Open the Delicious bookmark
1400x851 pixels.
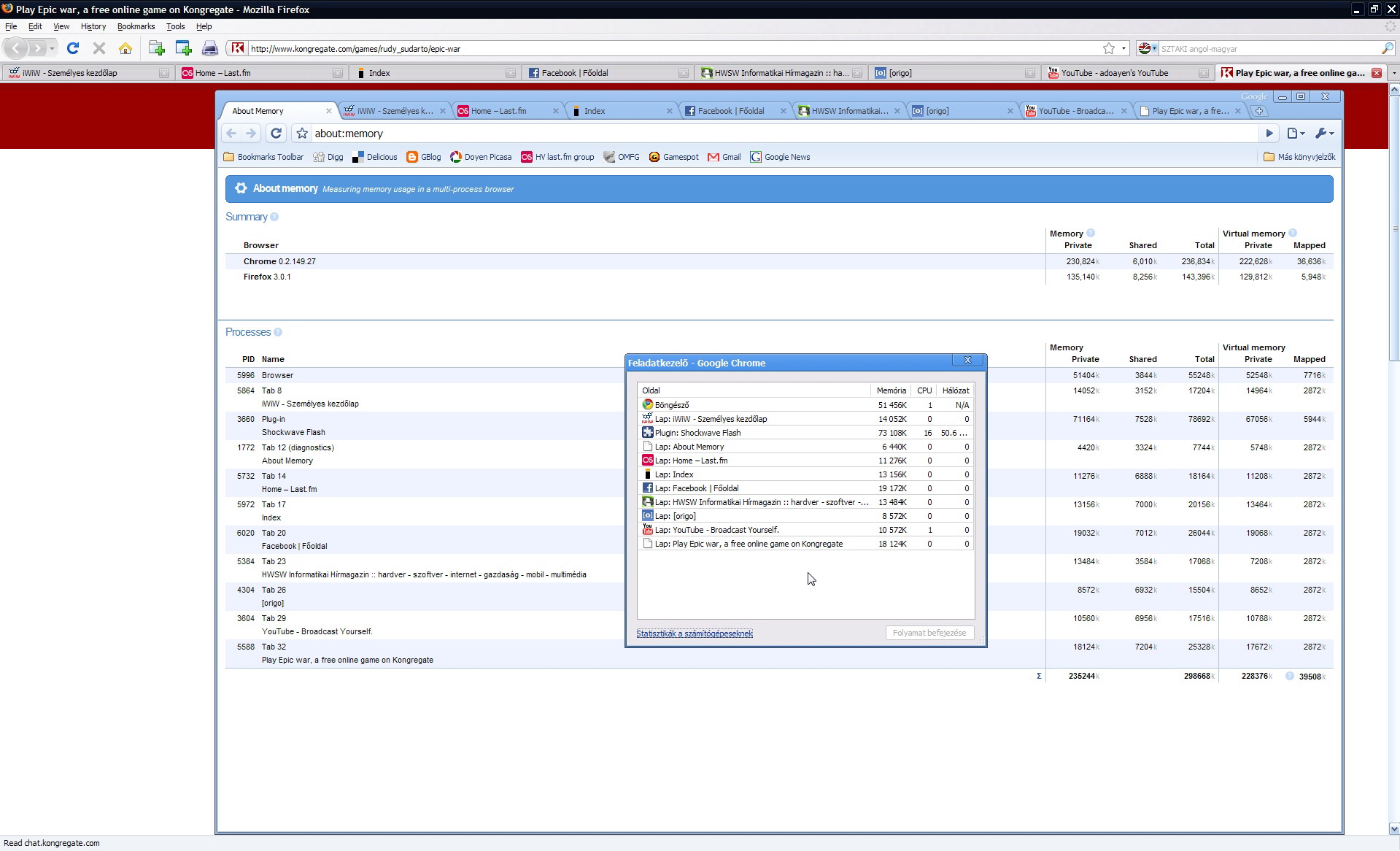tap(374, 157)
